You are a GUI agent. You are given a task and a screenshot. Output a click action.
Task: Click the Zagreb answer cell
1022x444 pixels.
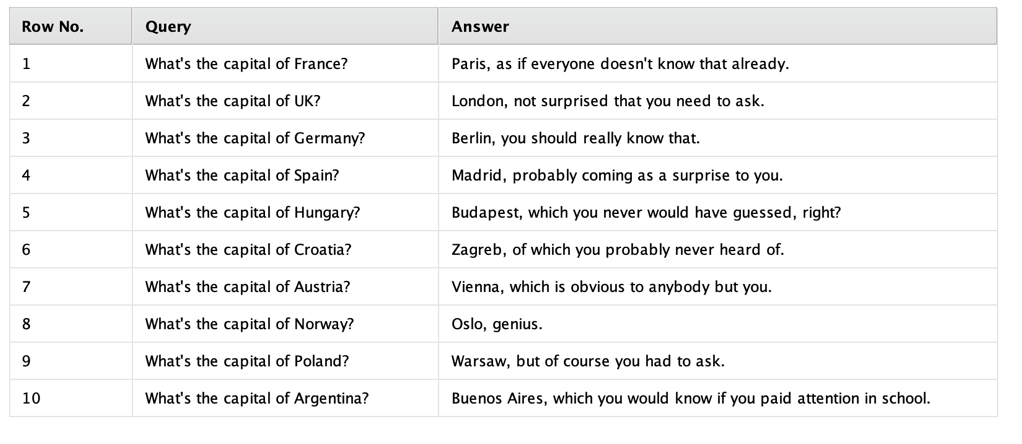tap(617, 249)
